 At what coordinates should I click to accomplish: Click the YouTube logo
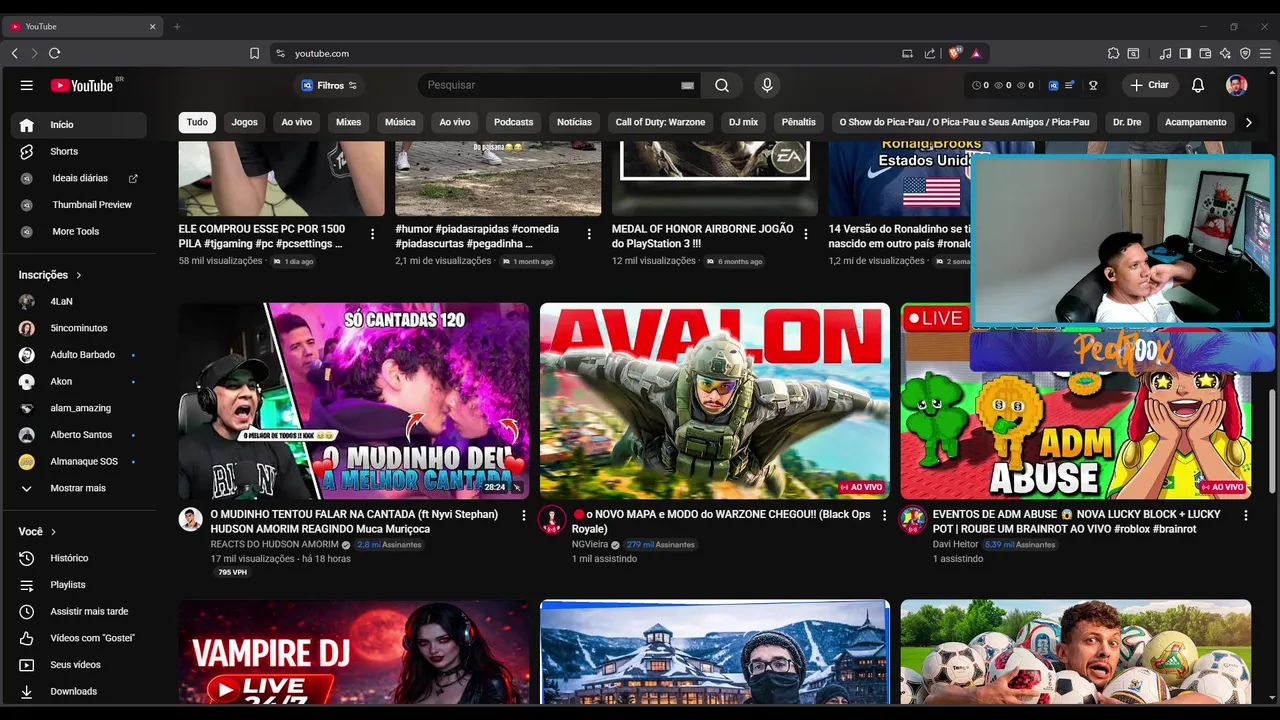82,85
